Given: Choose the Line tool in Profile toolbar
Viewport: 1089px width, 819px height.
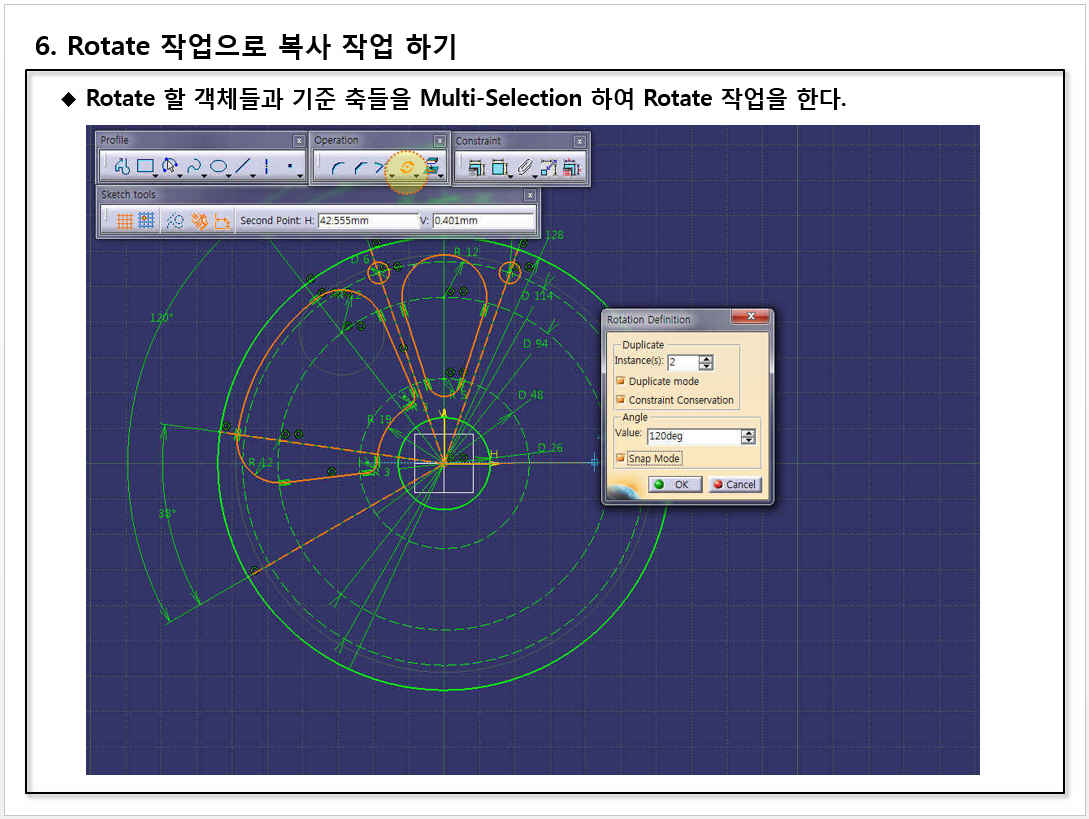Looking at the screenshot, I should 242,167.
